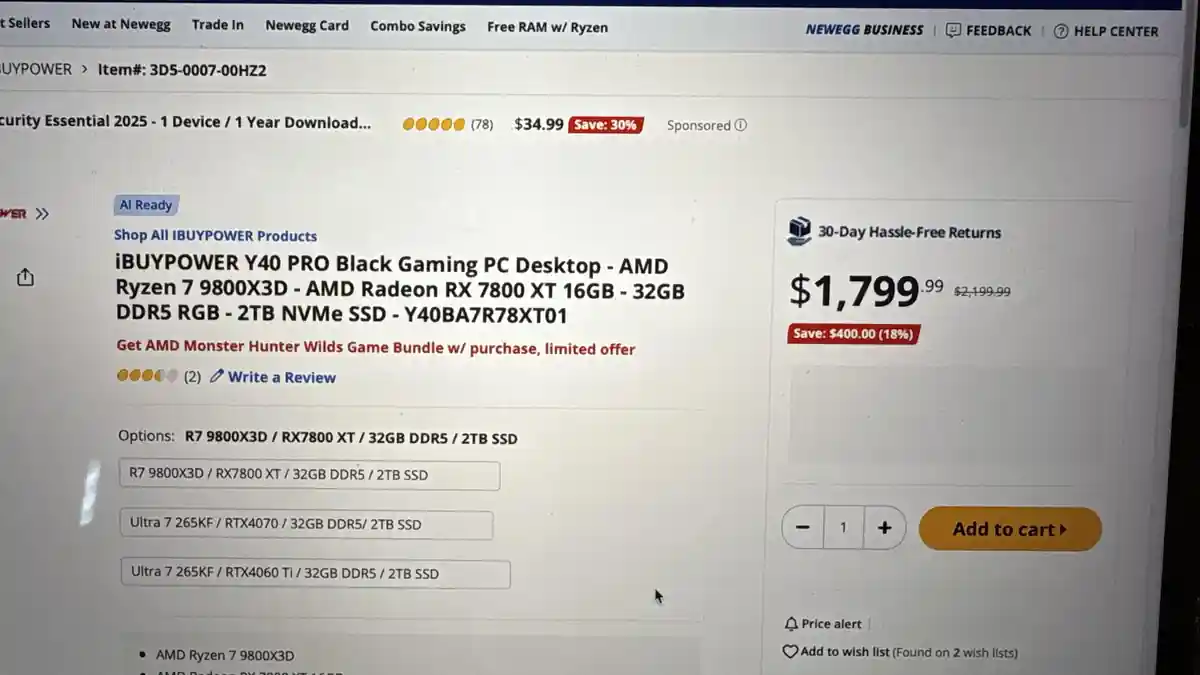Screen dimensions: 1200x675
Task: Click the pencil Write a Review icon
Action: tap(217, 377)
